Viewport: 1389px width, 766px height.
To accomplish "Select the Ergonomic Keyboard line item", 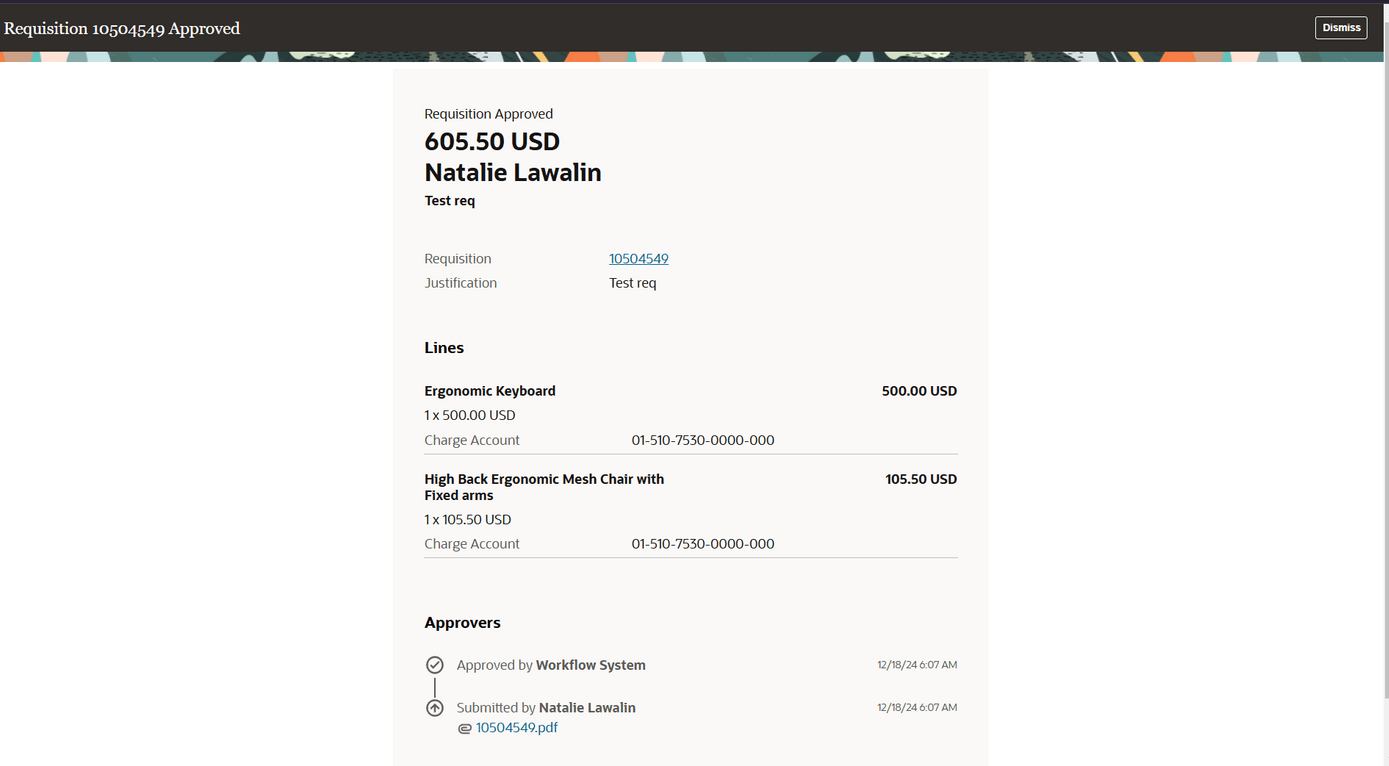I will 490,390.
